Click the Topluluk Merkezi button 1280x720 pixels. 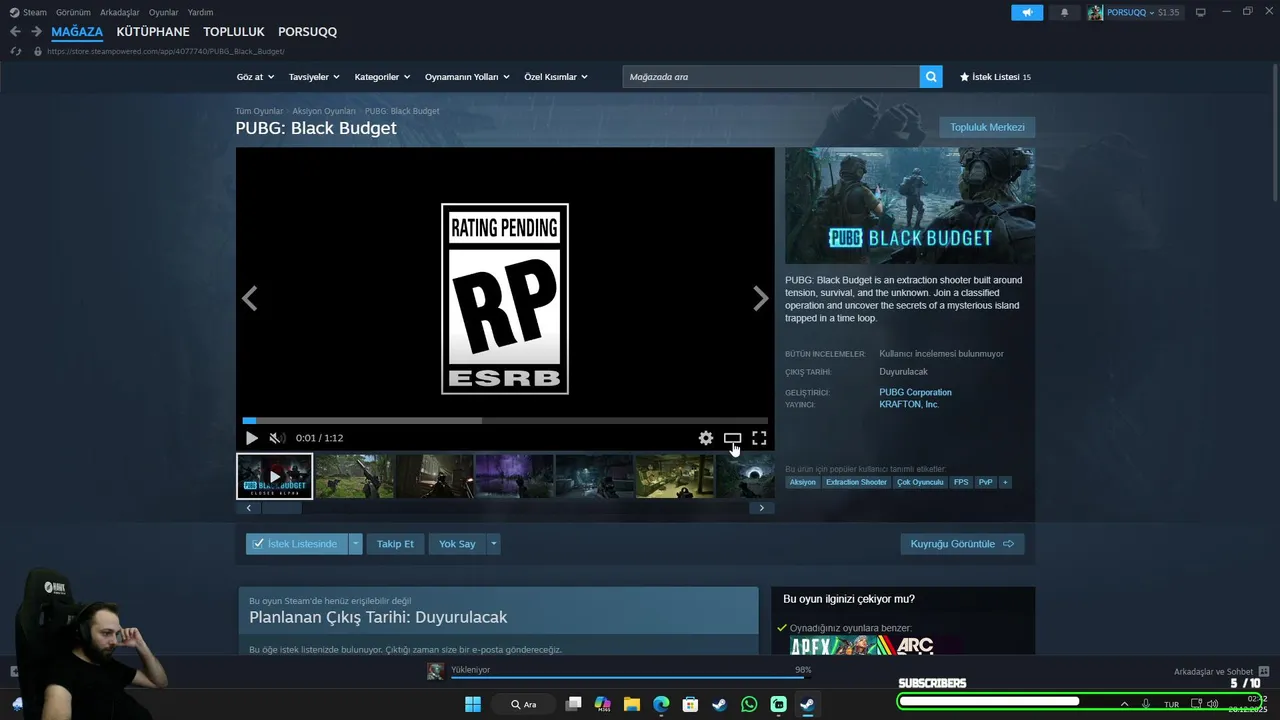coord(987,127)
